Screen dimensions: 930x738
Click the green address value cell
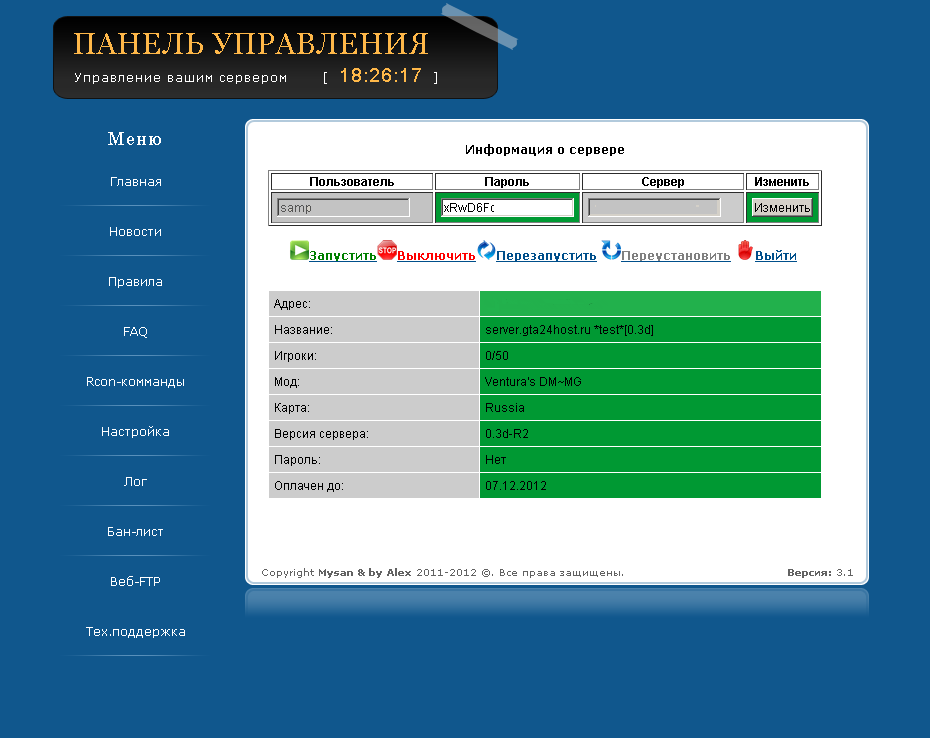point(650,304)
